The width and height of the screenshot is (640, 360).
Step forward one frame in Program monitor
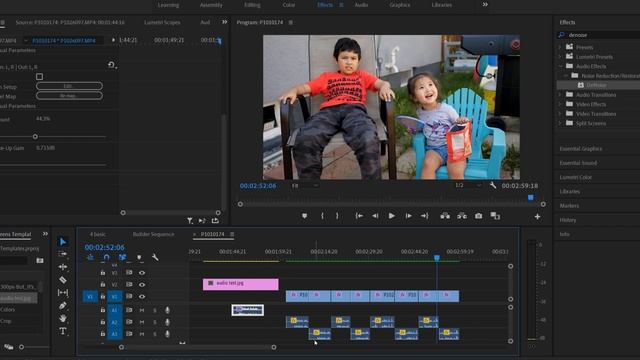coord(408,216)
